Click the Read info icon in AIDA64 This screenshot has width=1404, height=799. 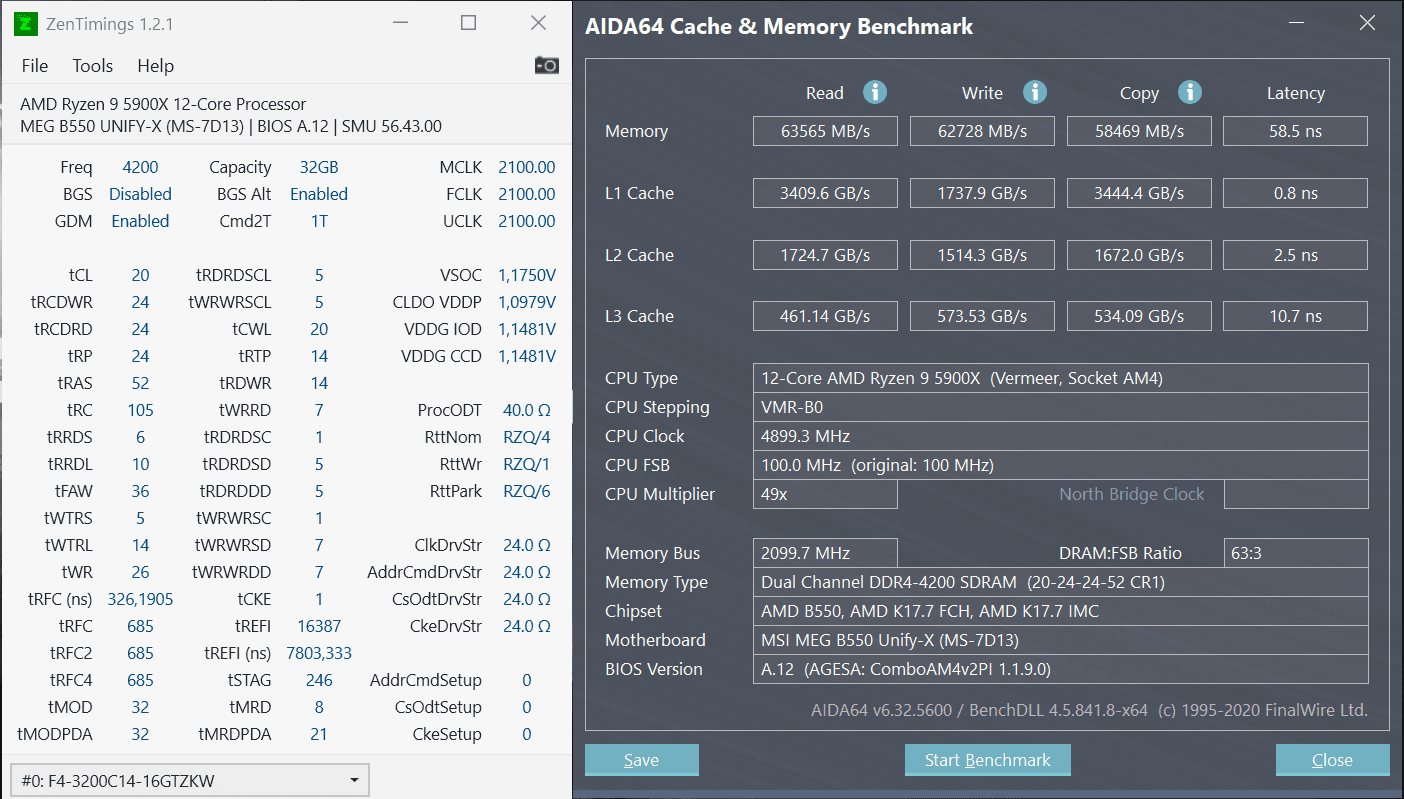pyautogui.click(x=875, y=92)
